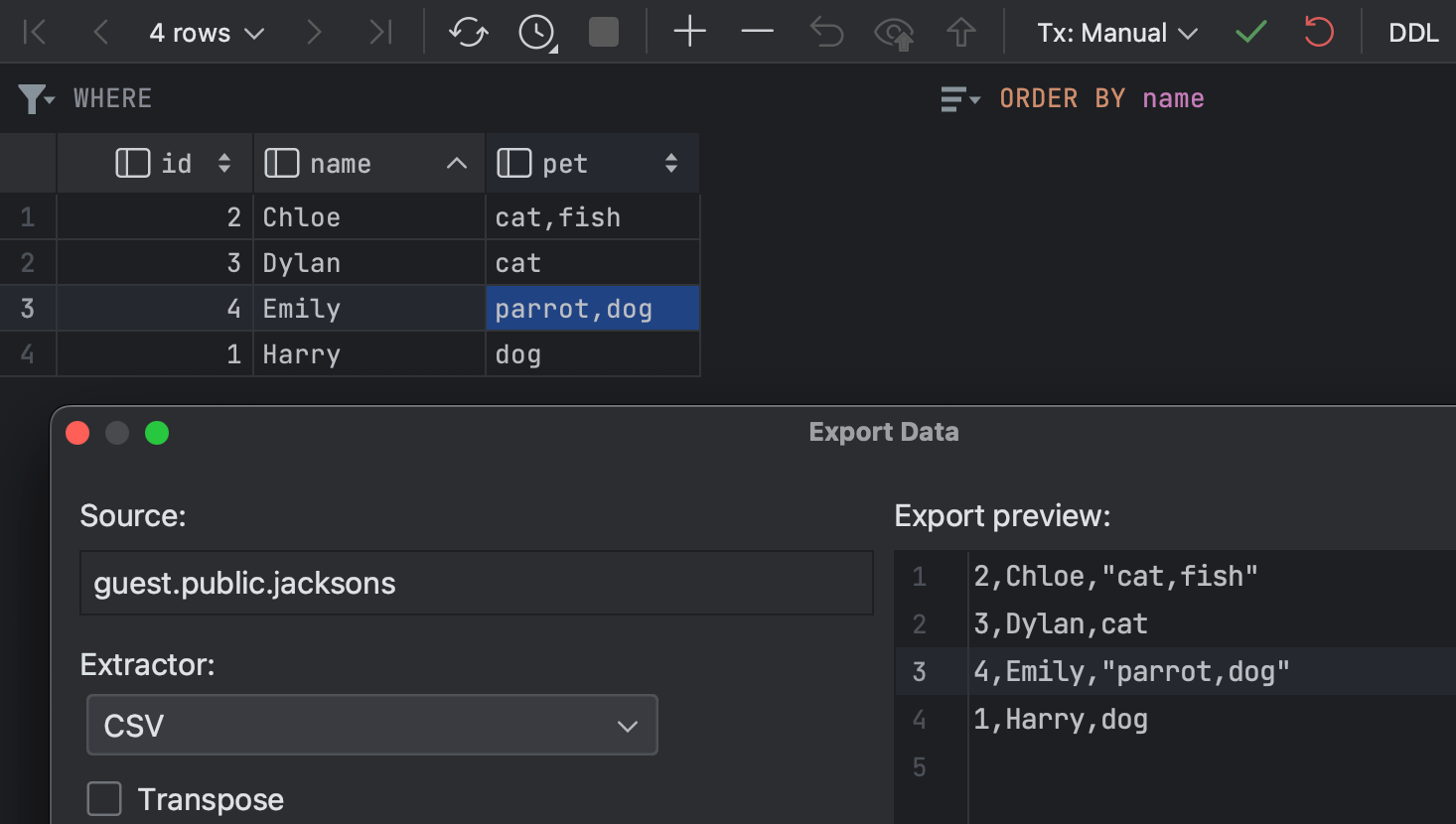
Task: Reload table data with the refresh icon
Action: pyautogui.click(x=467, y=32)
